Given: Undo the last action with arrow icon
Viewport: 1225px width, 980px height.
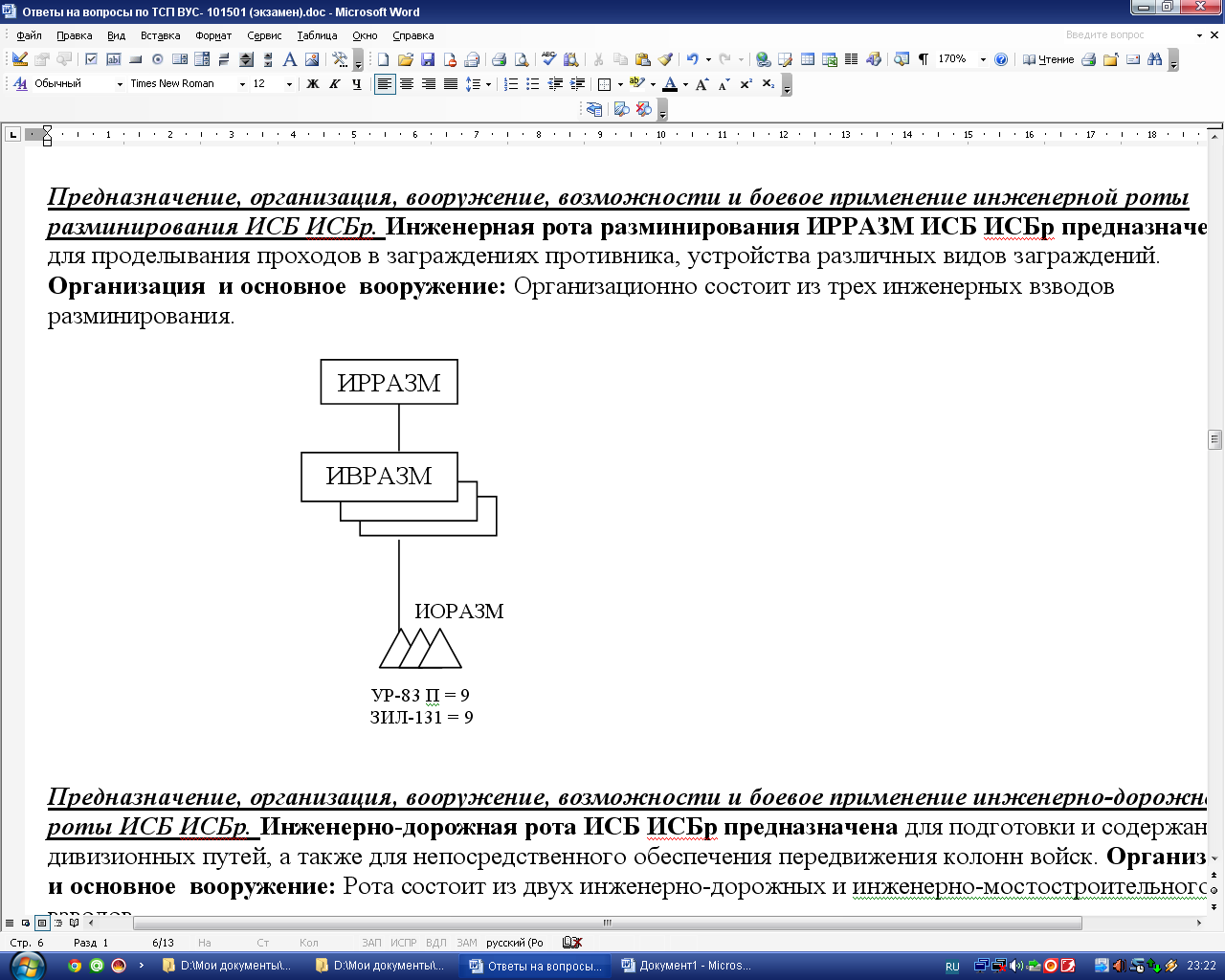Looking at the screenshot, I should point(692,59).
